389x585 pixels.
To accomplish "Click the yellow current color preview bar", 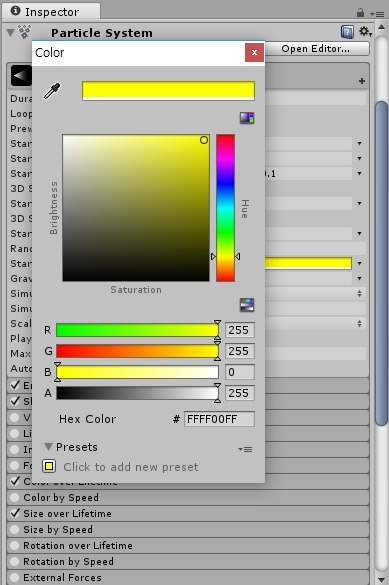I will coord(168,91).
